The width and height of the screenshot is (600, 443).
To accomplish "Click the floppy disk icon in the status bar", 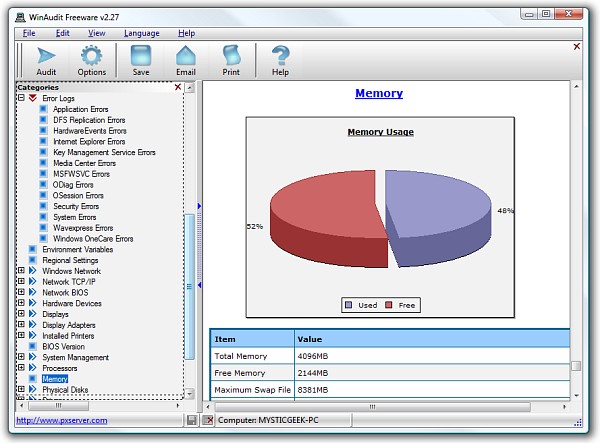I will click(x=191, y=420).
